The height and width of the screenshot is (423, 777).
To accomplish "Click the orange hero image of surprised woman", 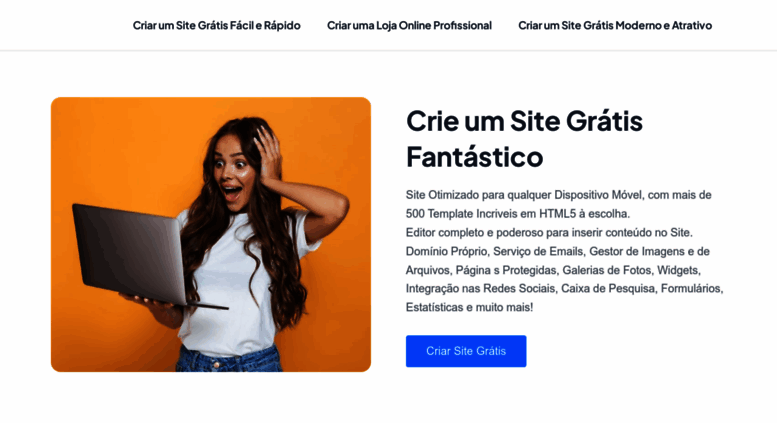I will tap(211, 234).
